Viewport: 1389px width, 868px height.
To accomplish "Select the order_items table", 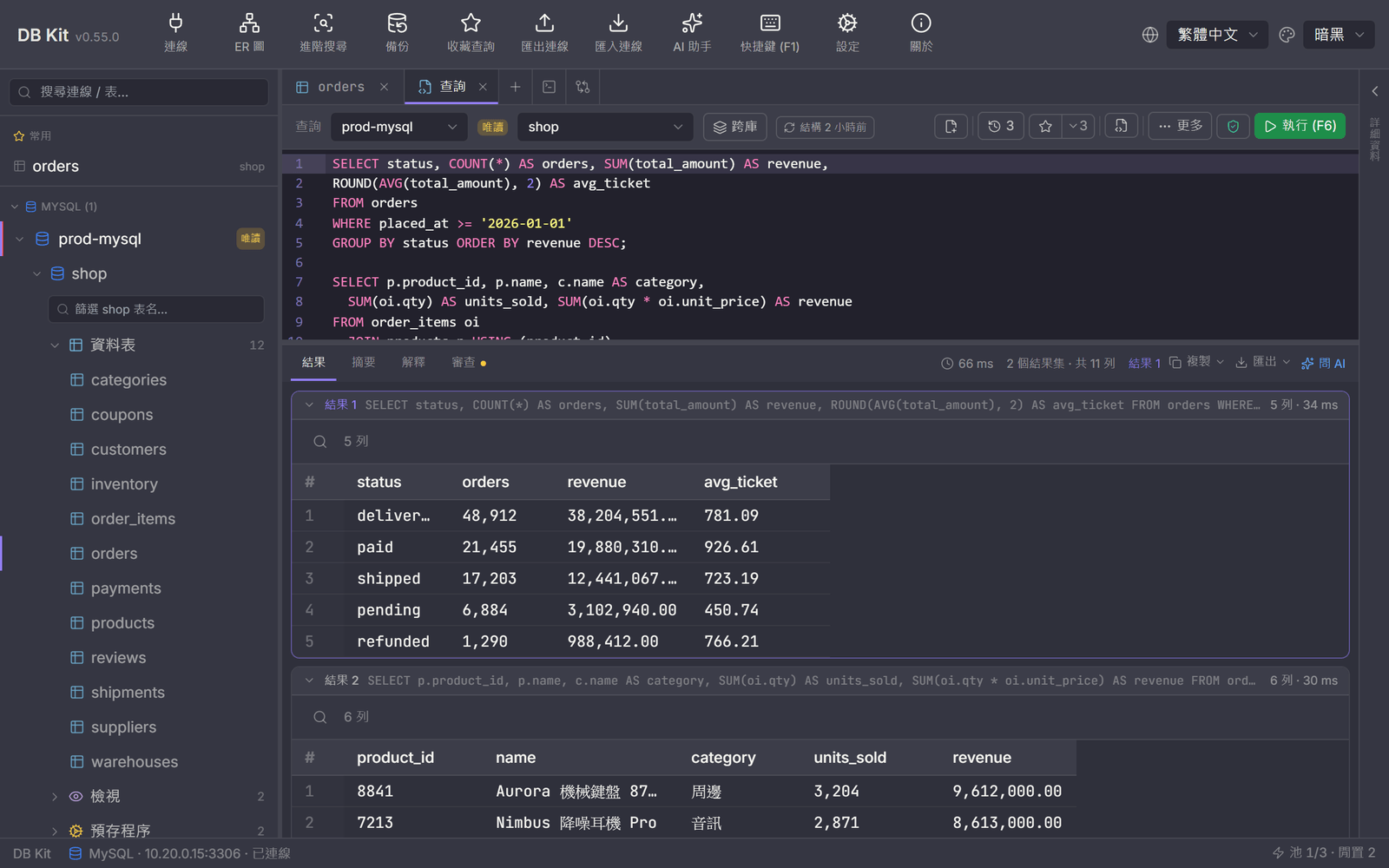I will coord(133,519).
